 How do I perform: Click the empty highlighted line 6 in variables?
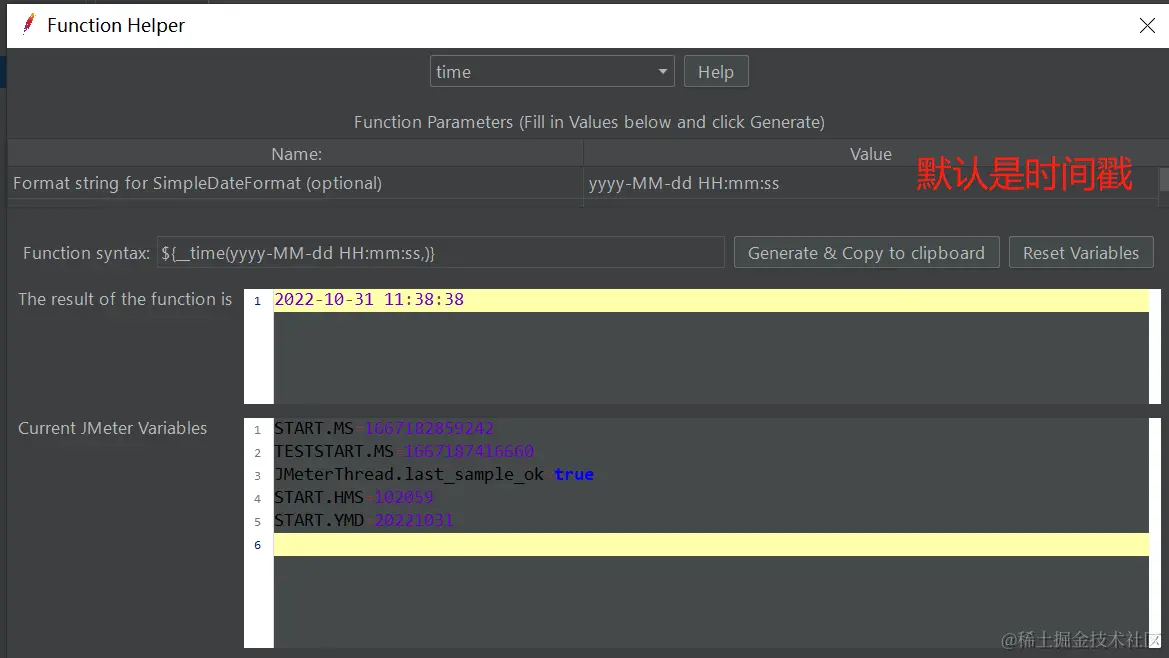[x=700, y=544]
